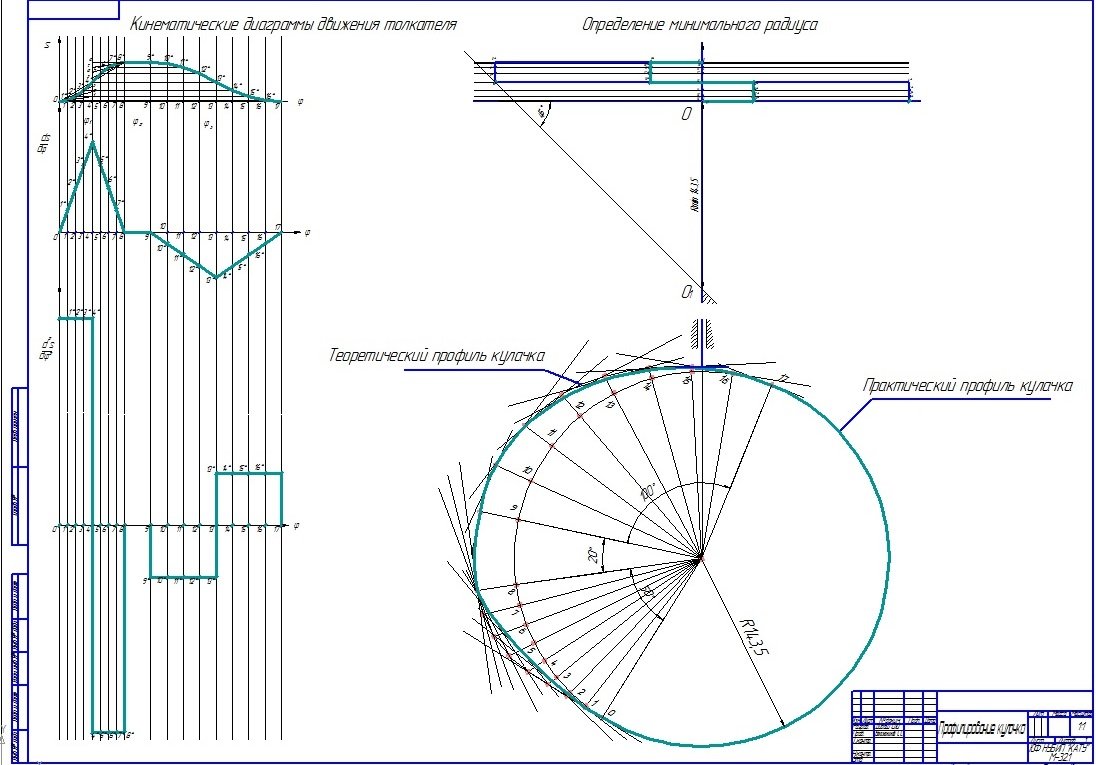Select the ray number 0 near cam bottom
Viewport: 1096px width, 765px height.
tap(611, 712)
